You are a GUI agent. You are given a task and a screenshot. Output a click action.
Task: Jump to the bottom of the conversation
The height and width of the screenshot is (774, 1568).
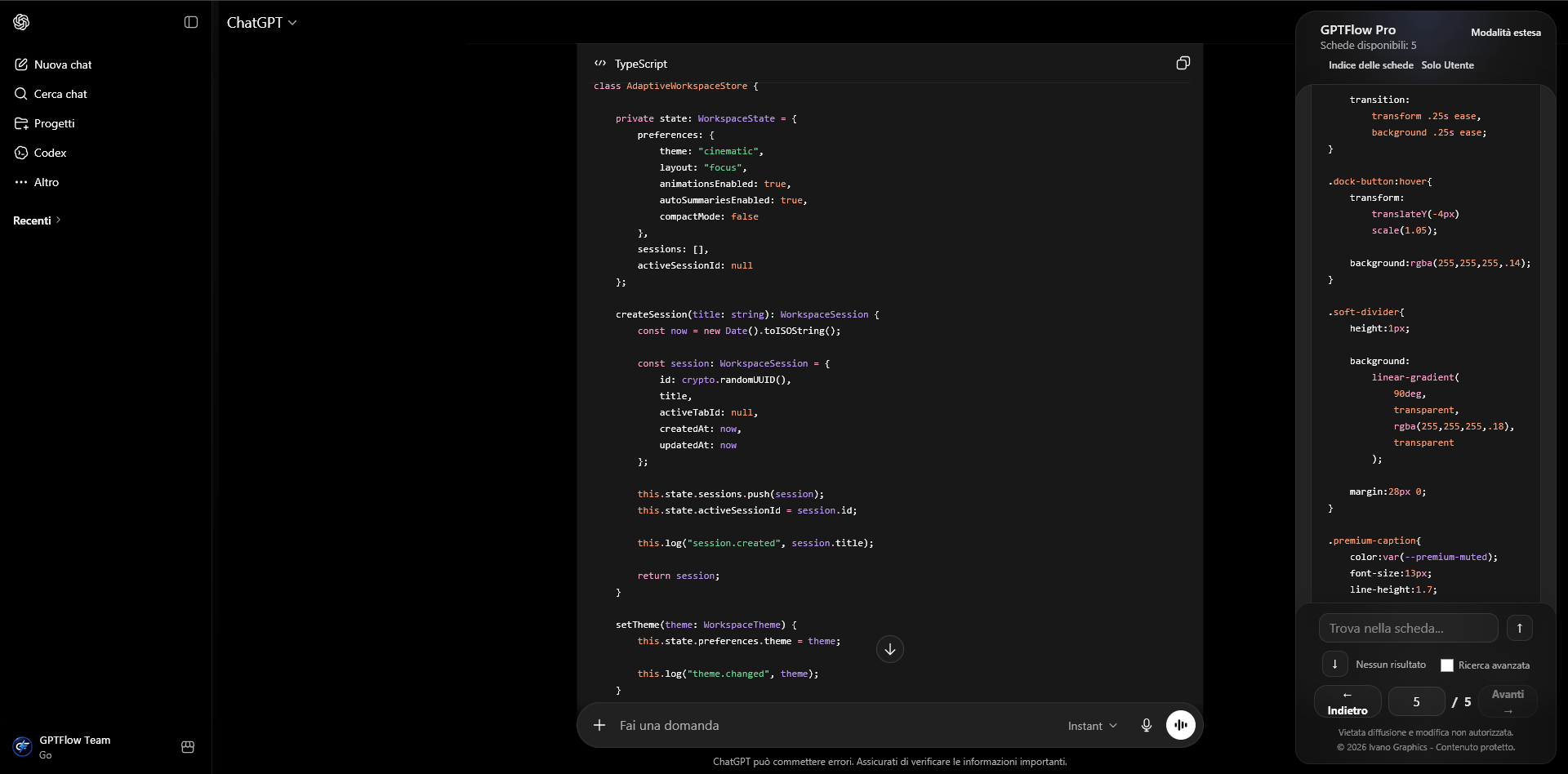[890, 649]
